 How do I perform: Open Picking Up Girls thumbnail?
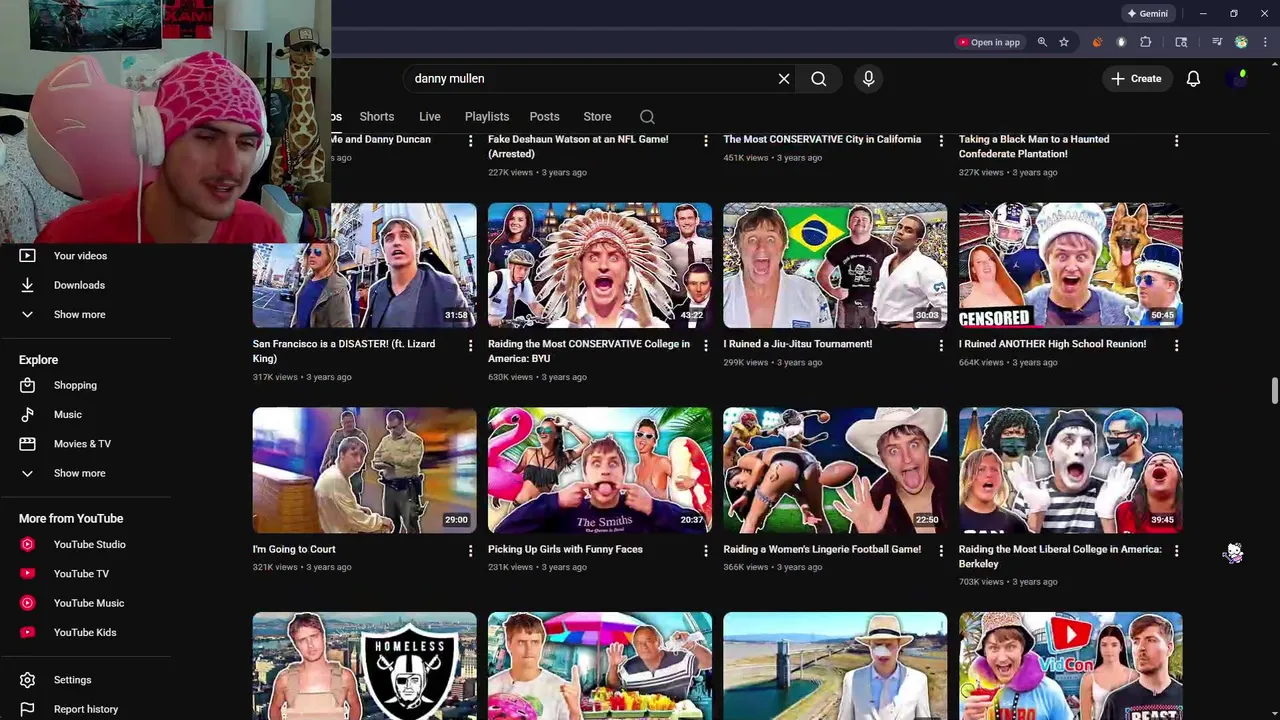[x=600, y=470]
